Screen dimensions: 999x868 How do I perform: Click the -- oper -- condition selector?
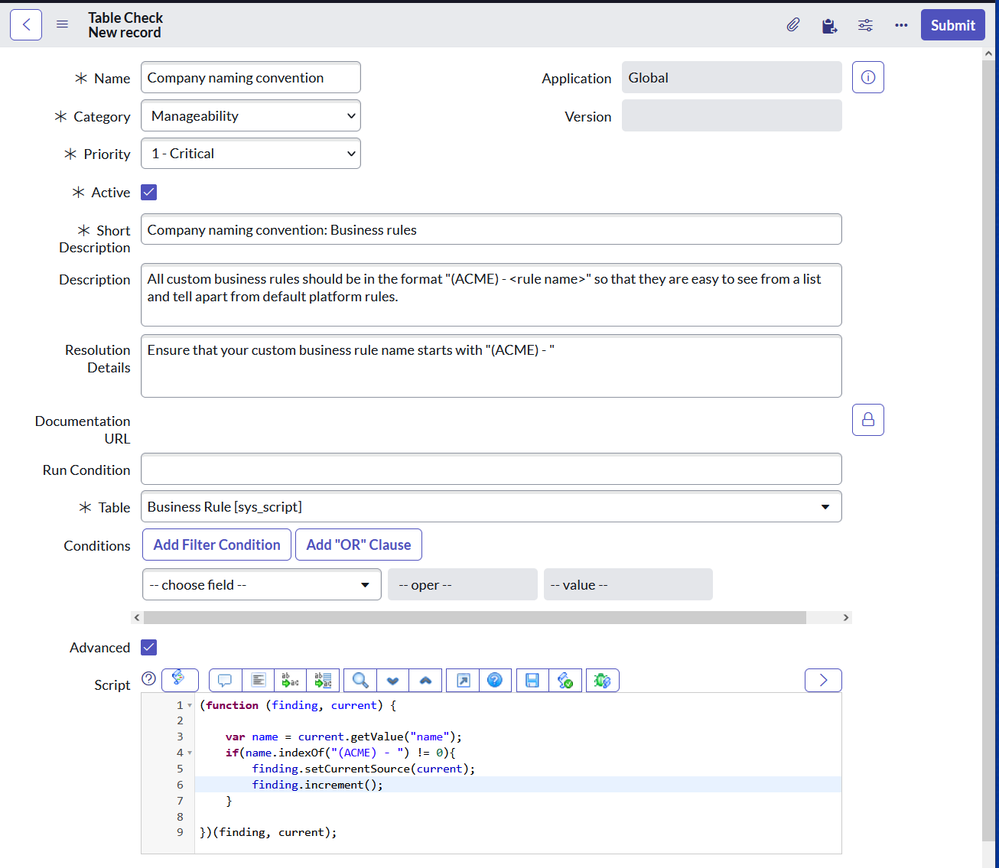point(463,584)
